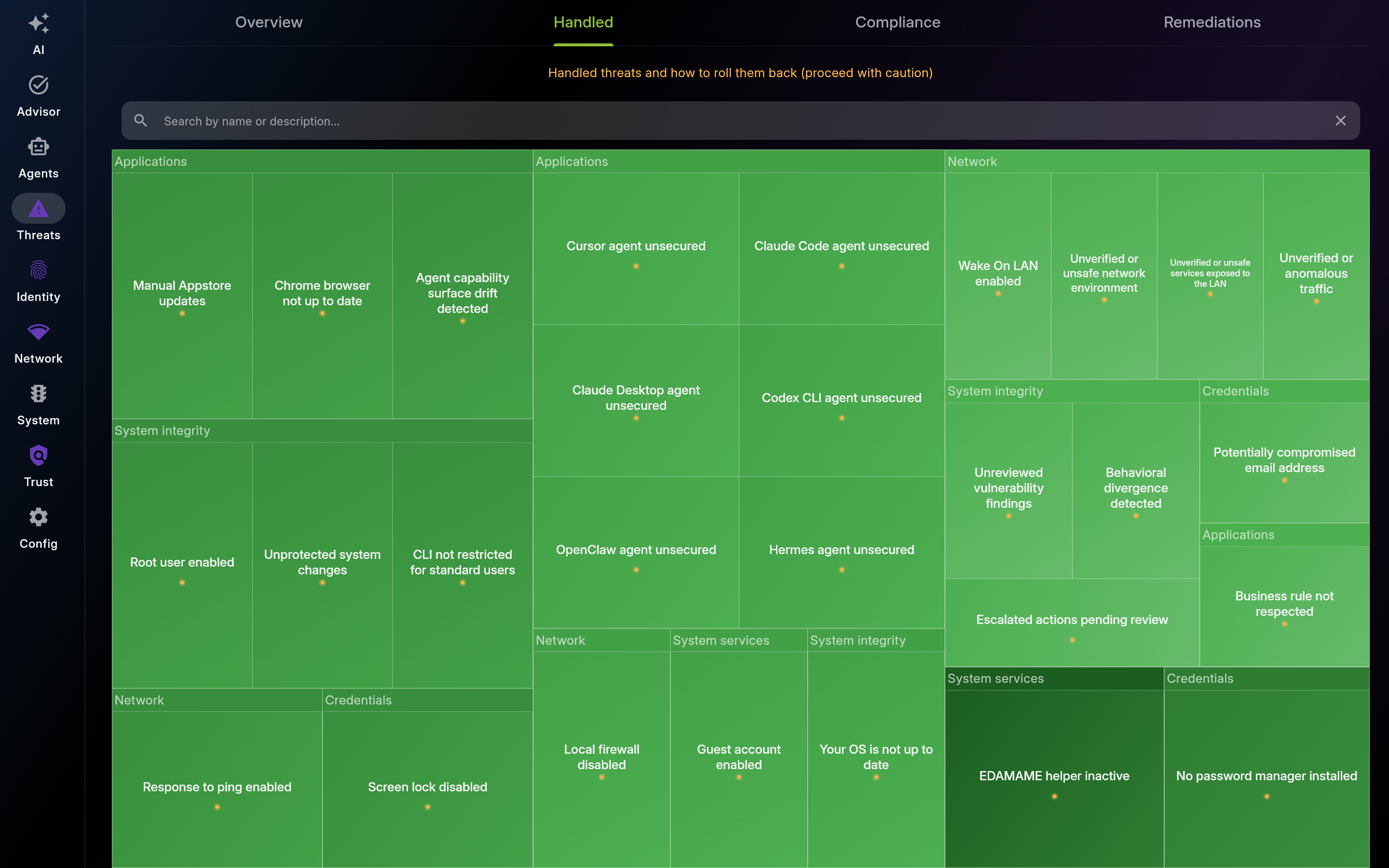Open Your OS is not up to date tile
This screenshot has height=868, width=1389.
pos(876,759)
